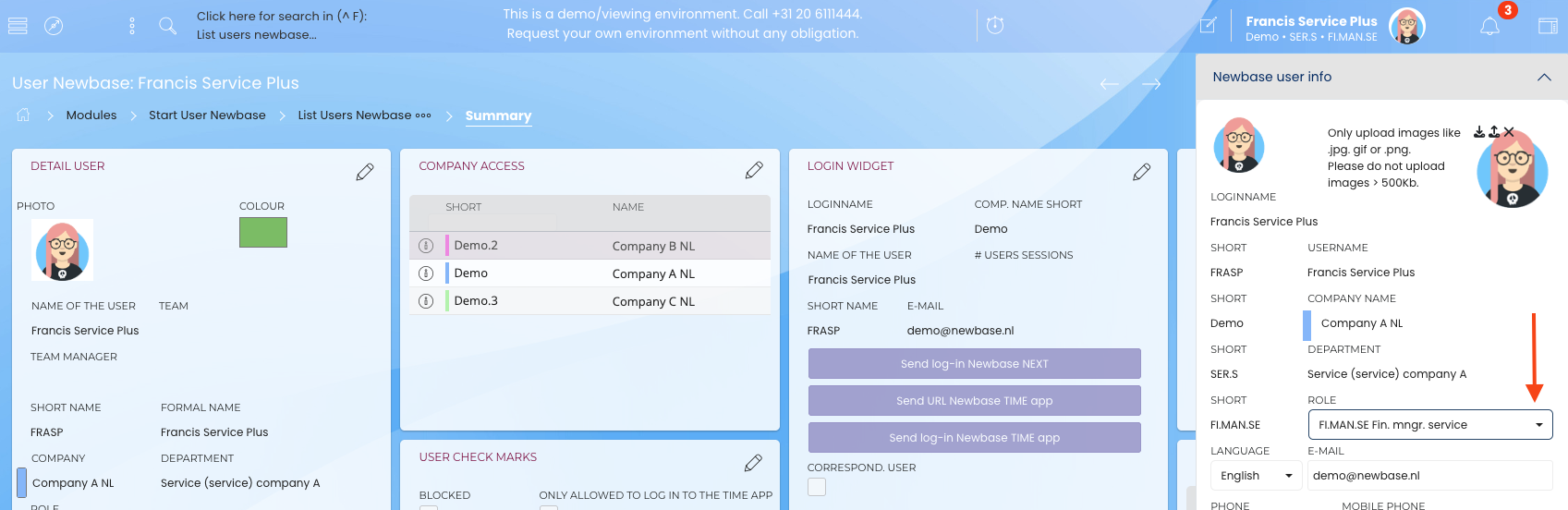Select the Summary tab
This screenshot has height=510, width=1568.
498,115
